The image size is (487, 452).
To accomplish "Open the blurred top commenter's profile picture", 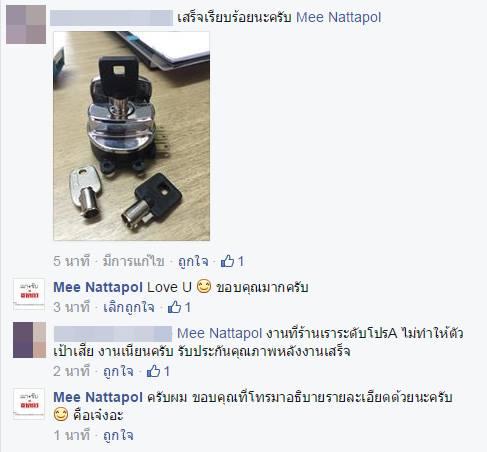I will pyautogui.click(x=26, y=24).
